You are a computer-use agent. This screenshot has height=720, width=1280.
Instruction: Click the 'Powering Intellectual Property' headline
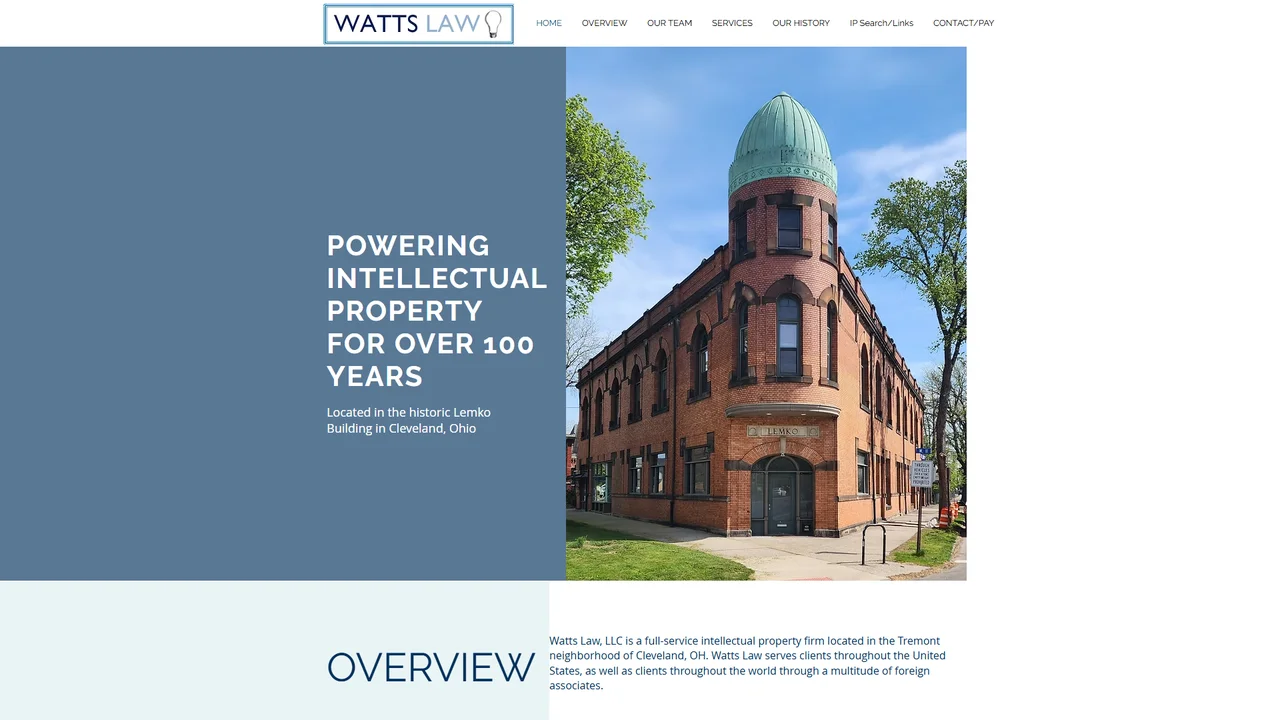pos(437,310)
